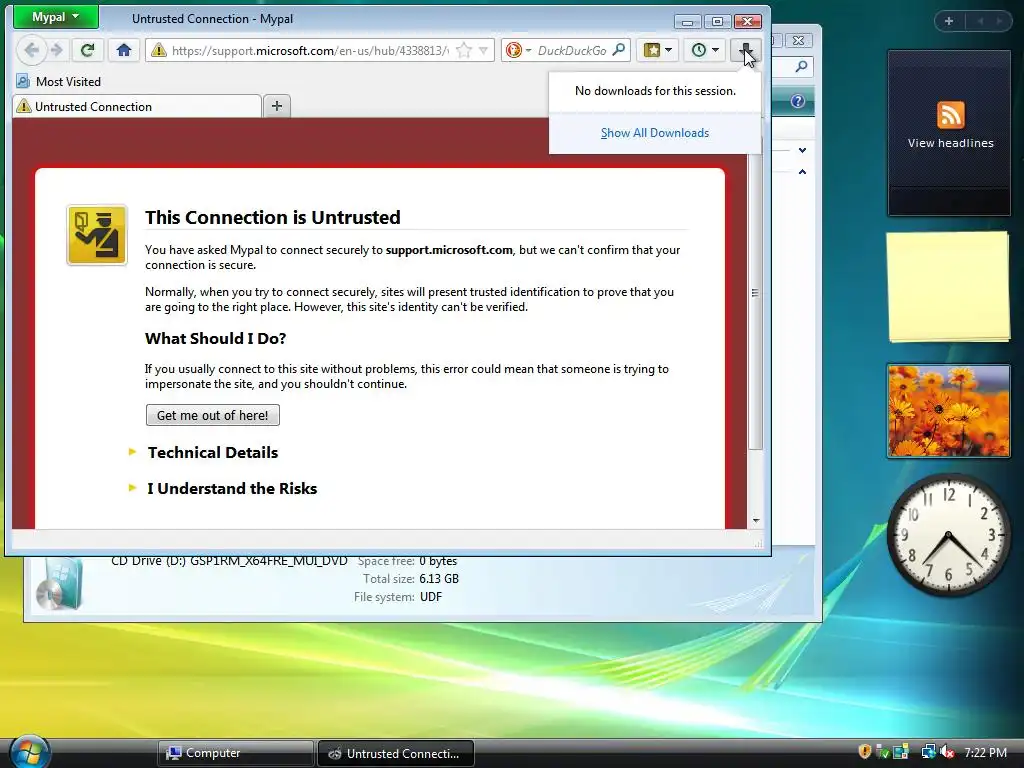
Task: Open the History clock dropdown button
Action: [x=705, y=50]
